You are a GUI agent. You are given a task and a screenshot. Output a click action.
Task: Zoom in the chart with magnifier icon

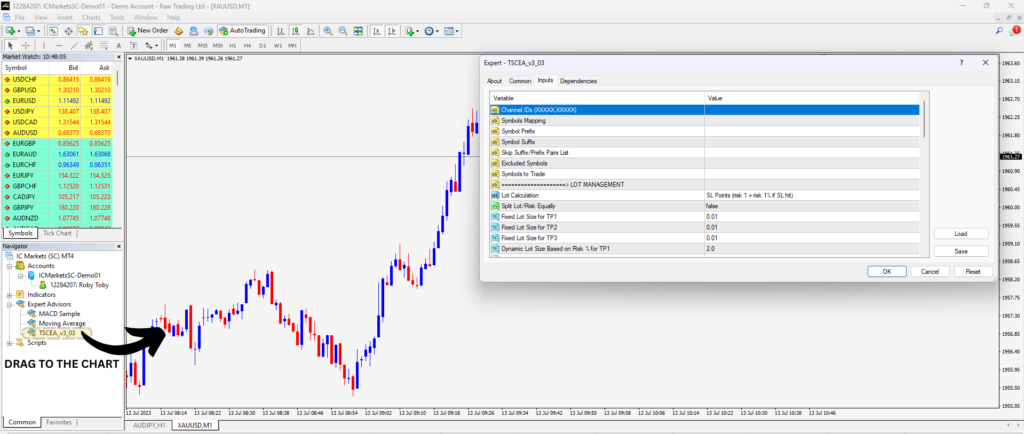tap(328, 31)
